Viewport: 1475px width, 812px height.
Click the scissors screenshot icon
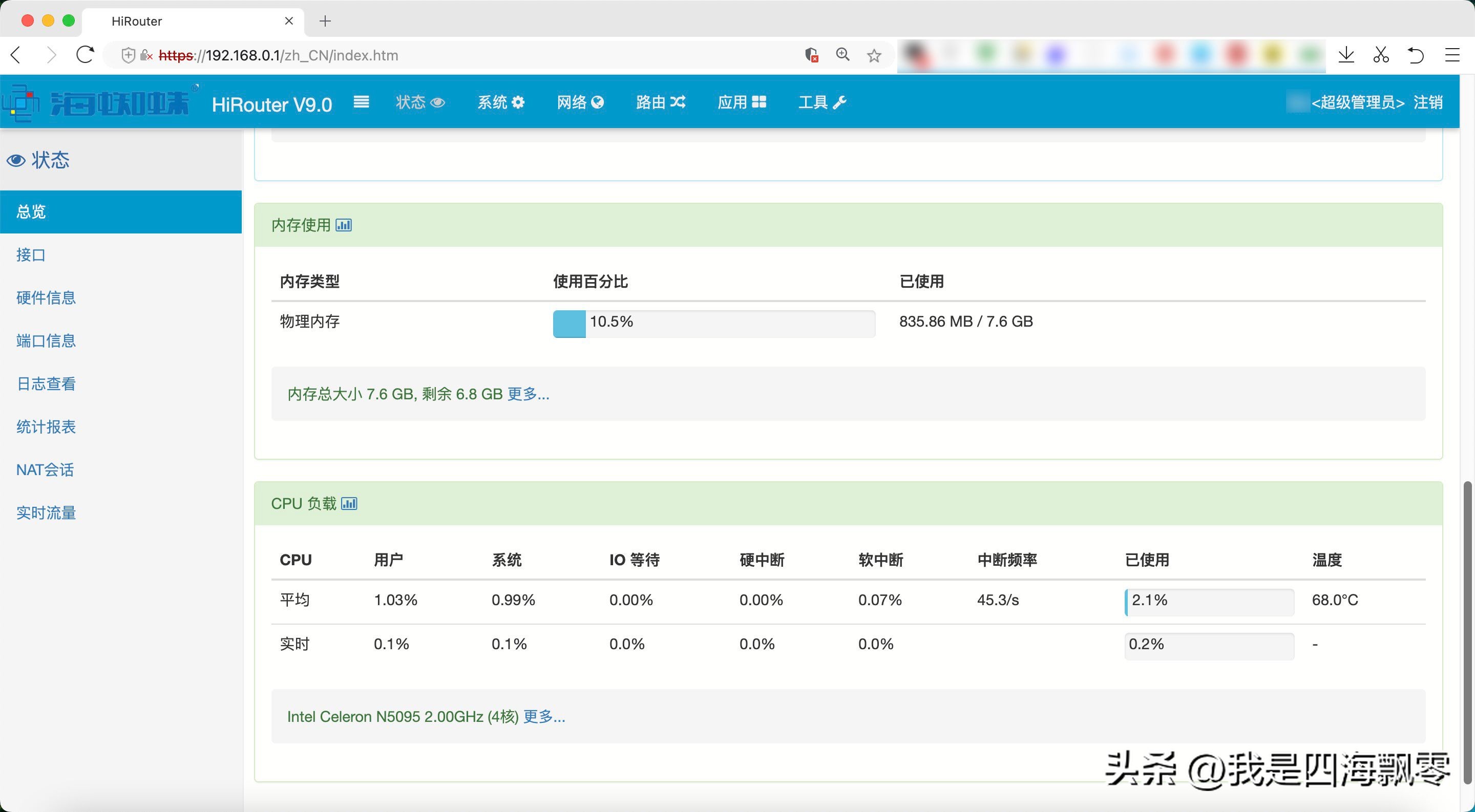tap(1381, 55)
